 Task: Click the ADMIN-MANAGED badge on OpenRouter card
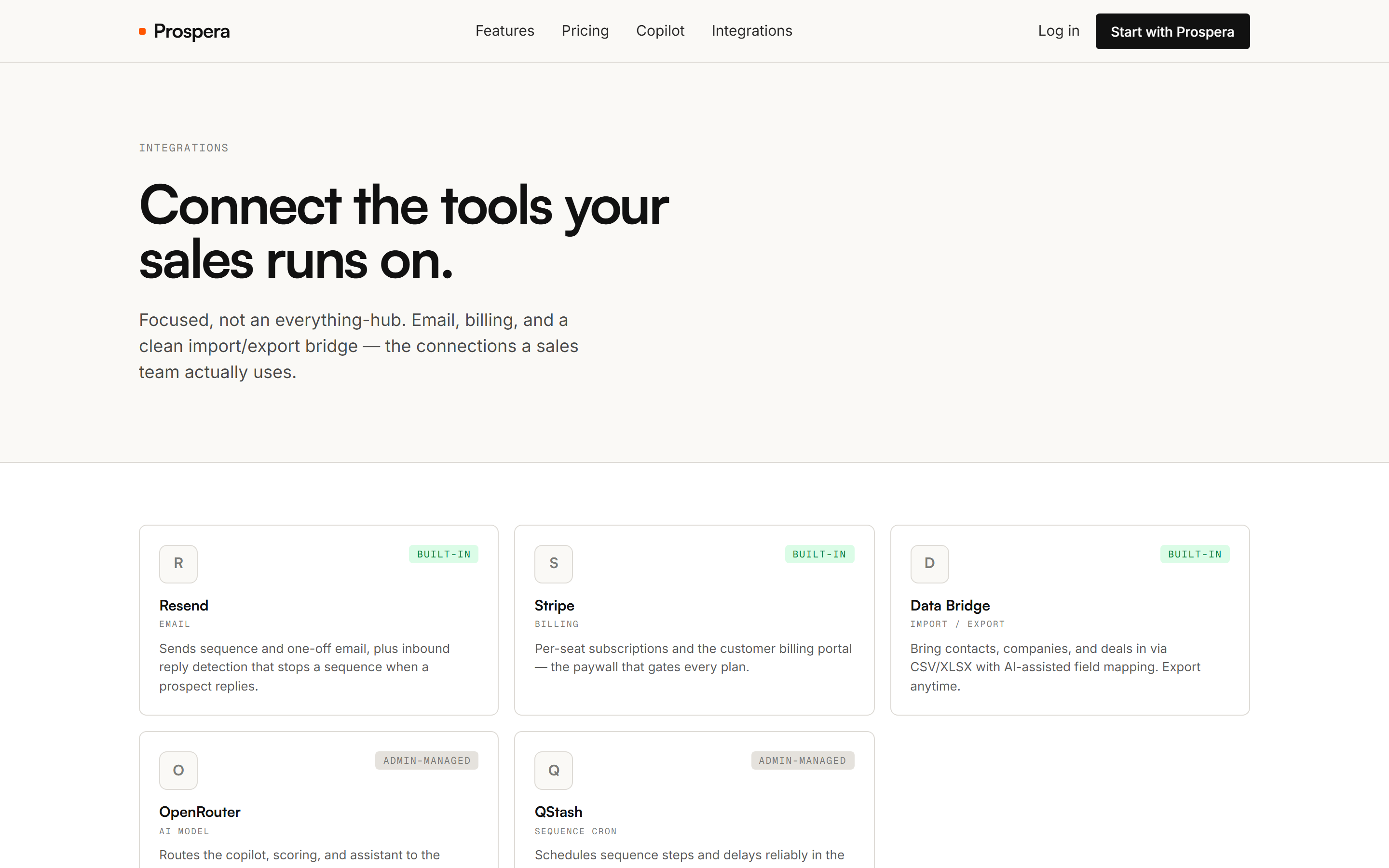(x=427, y=760)
